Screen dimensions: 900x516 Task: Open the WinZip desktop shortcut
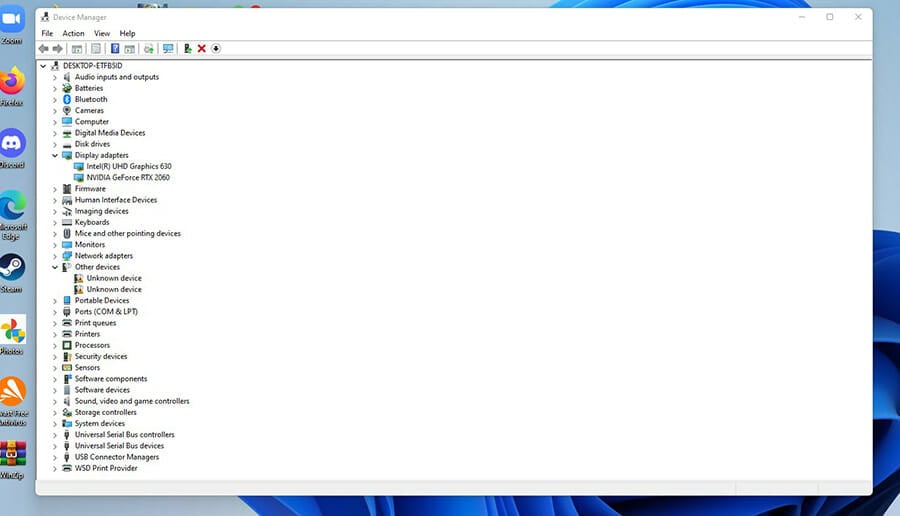[13, 459]
